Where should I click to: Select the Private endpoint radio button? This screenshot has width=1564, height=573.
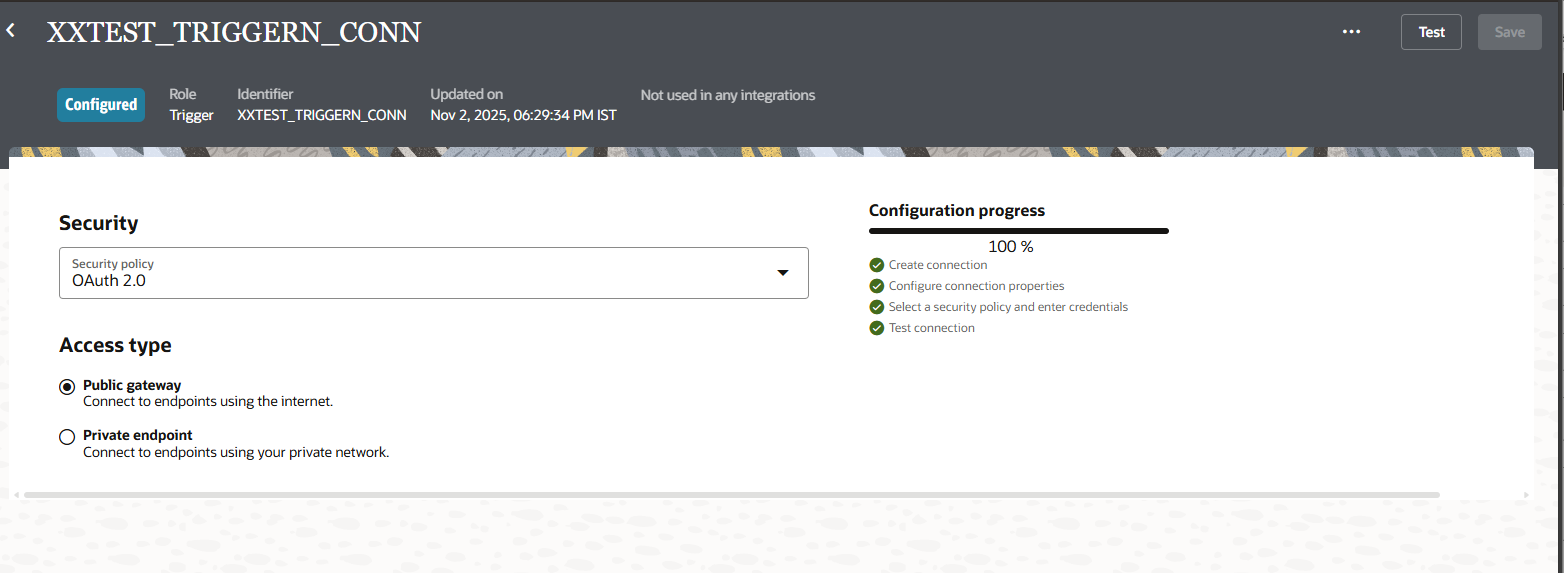click(67, 437)
